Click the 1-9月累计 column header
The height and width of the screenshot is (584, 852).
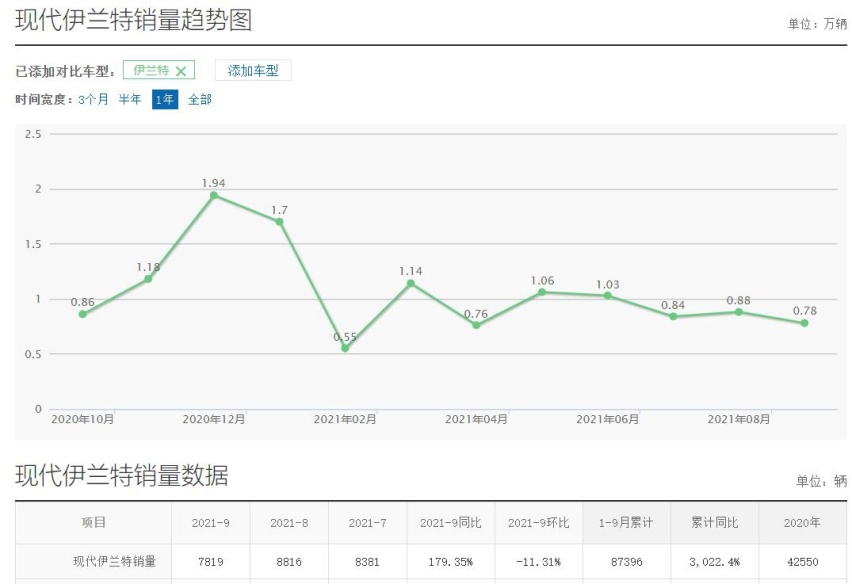coord(626,523)
